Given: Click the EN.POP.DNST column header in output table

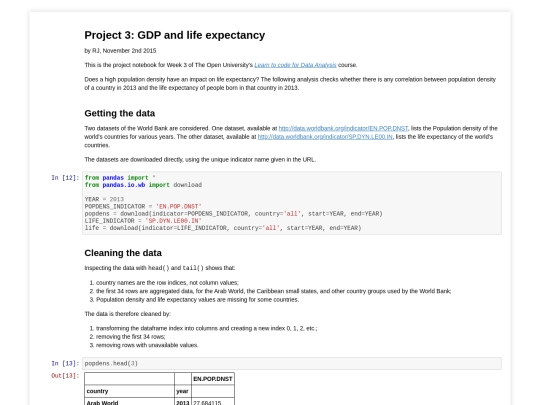Looking at the screenshot, I should [213, 379].
